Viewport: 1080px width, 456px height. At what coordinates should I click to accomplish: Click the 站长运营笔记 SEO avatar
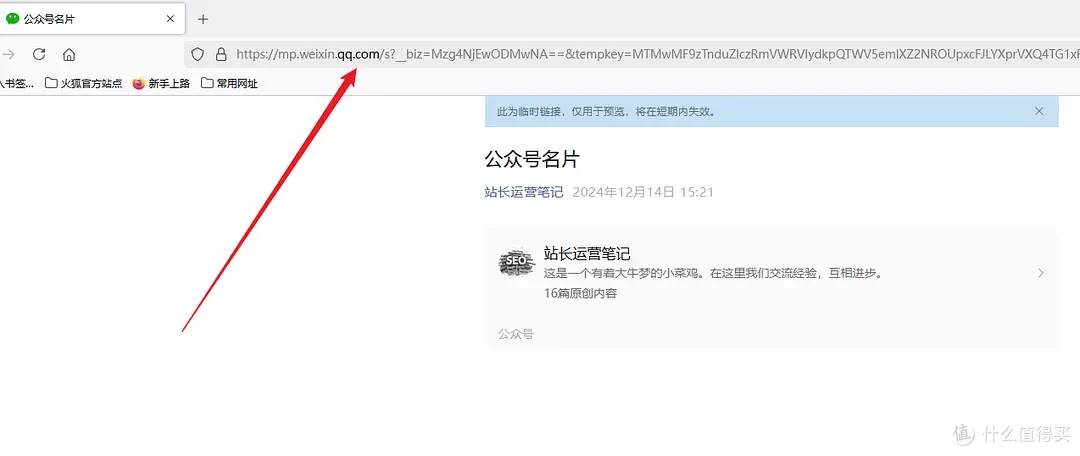pyautogui.click(x=517, y=264)
